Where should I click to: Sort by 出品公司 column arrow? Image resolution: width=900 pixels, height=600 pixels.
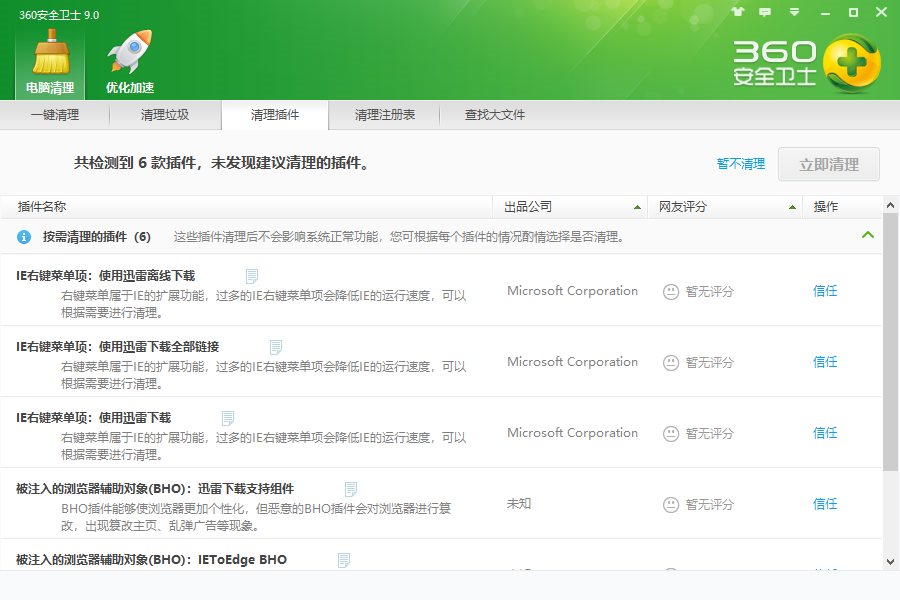(637, 207)
